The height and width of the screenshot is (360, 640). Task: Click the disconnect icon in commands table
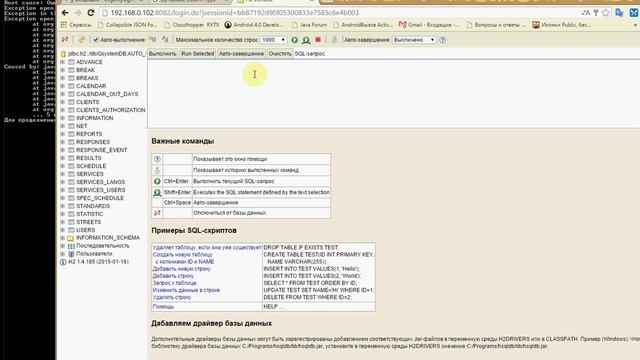pos(157,213)
